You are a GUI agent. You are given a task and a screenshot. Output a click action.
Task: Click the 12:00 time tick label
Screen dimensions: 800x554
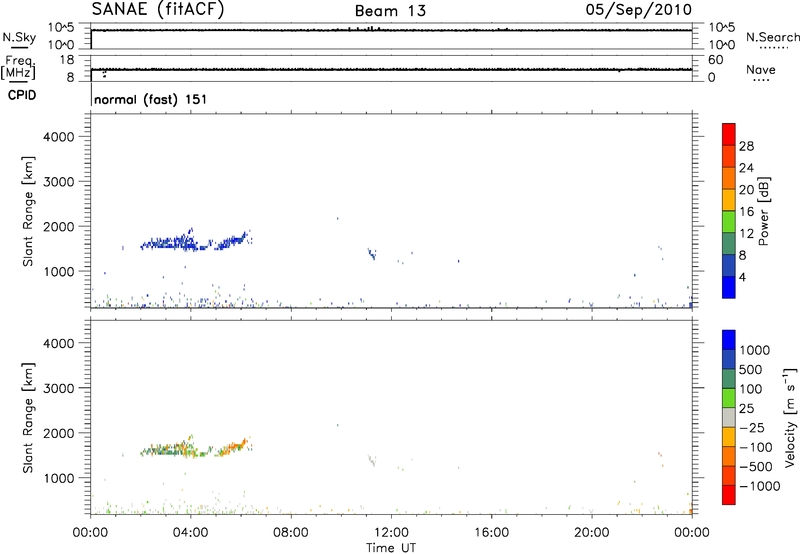point(391,533)
